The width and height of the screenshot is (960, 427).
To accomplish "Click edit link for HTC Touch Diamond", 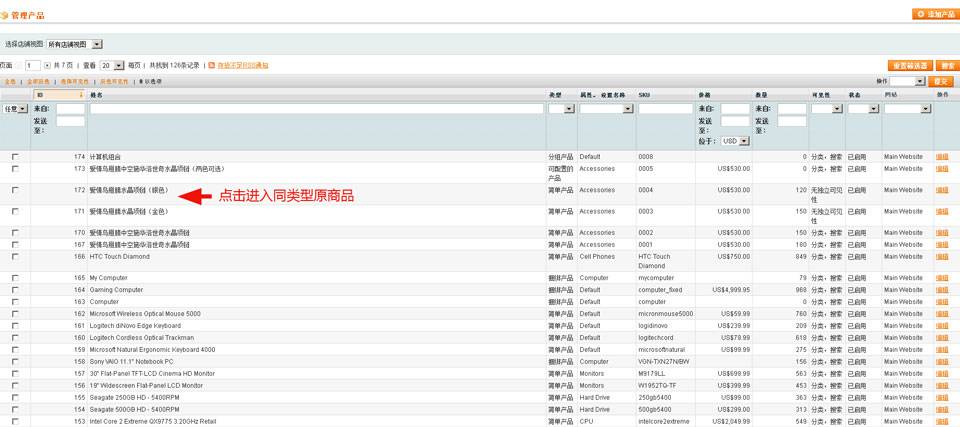I will 942,257.
